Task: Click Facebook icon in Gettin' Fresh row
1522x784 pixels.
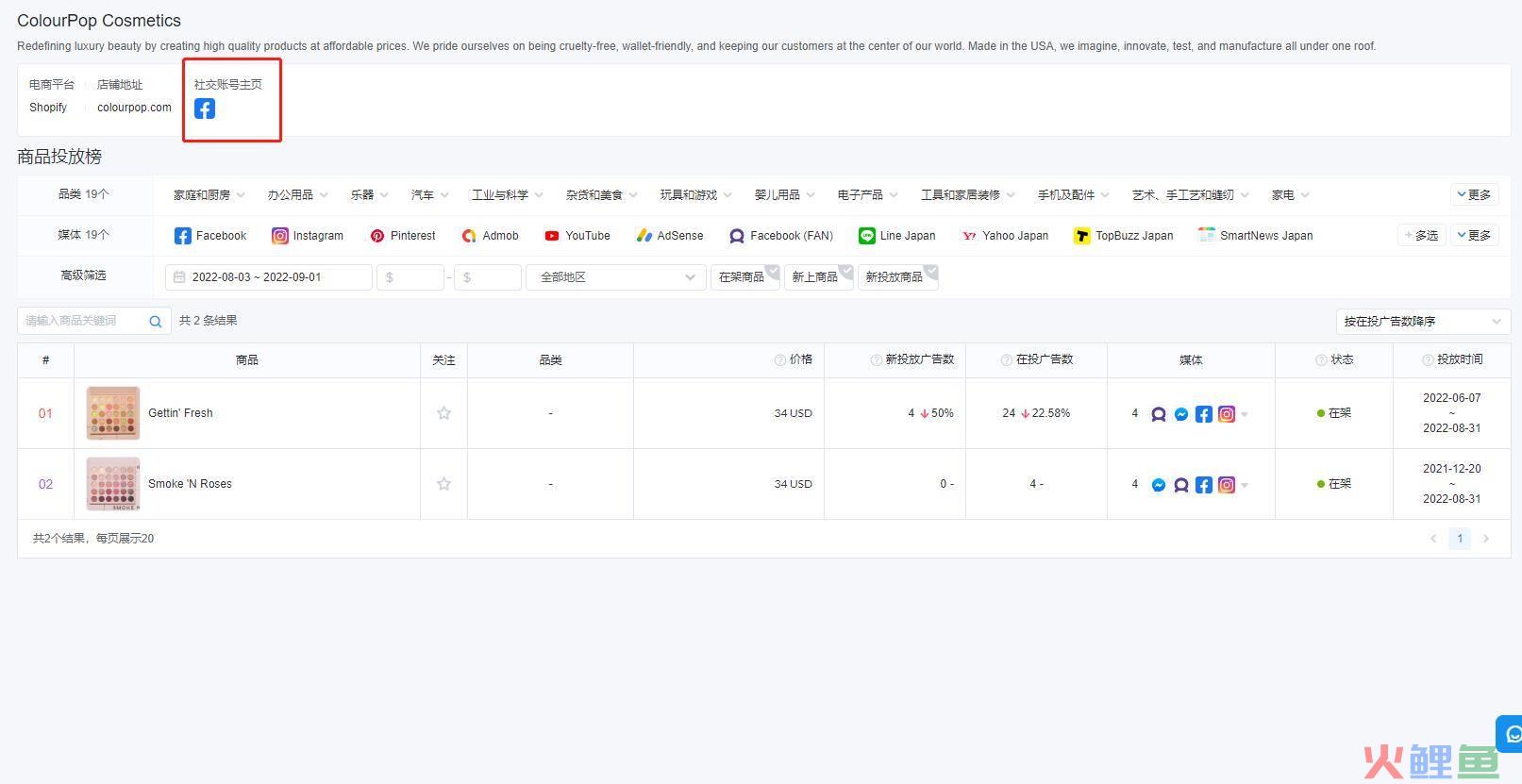Action: pyautogui.click(x=1204, y=414)
